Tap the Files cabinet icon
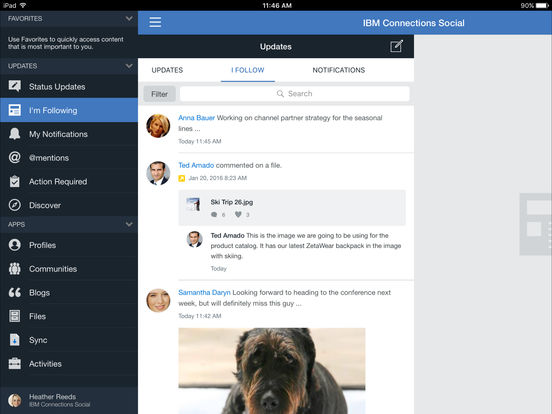 click(x=15, y=316)
